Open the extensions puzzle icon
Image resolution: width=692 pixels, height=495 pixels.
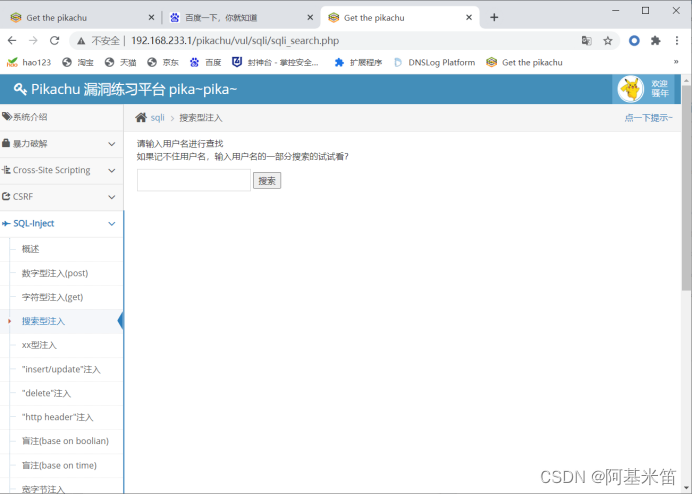click(x=655, y=41)
